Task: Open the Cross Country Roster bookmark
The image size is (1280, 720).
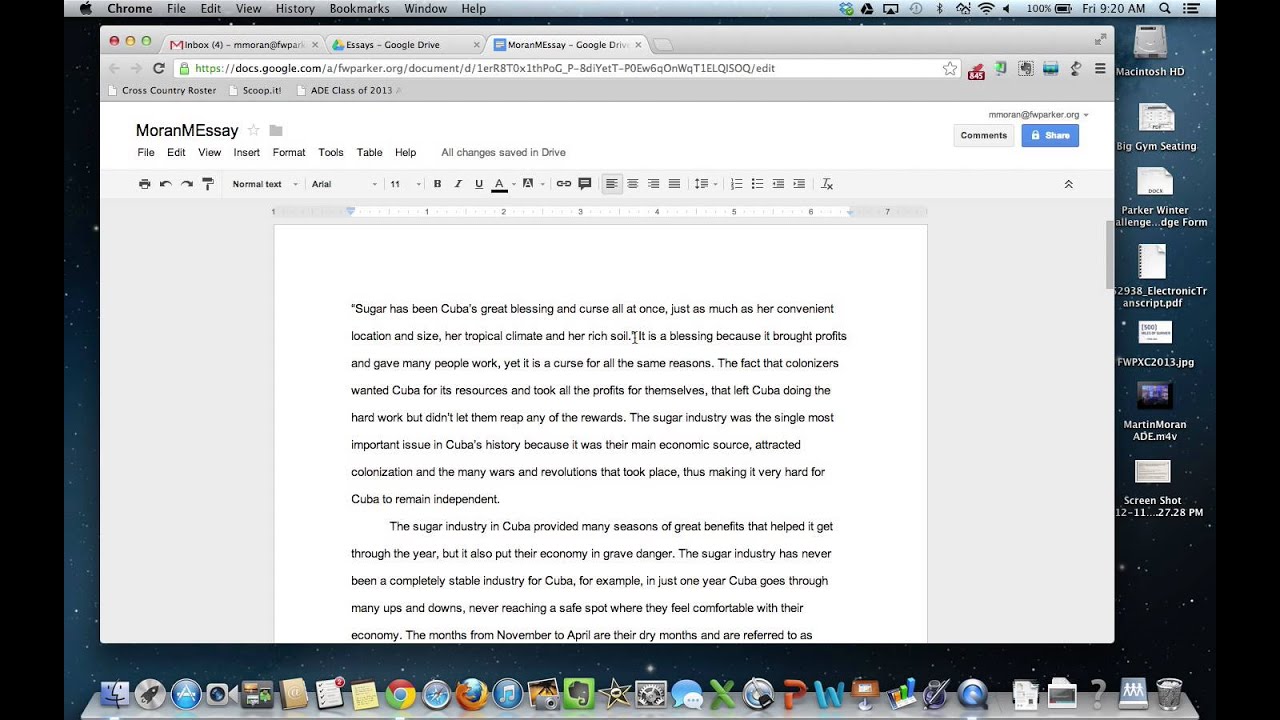Action: tap(161, 90)
